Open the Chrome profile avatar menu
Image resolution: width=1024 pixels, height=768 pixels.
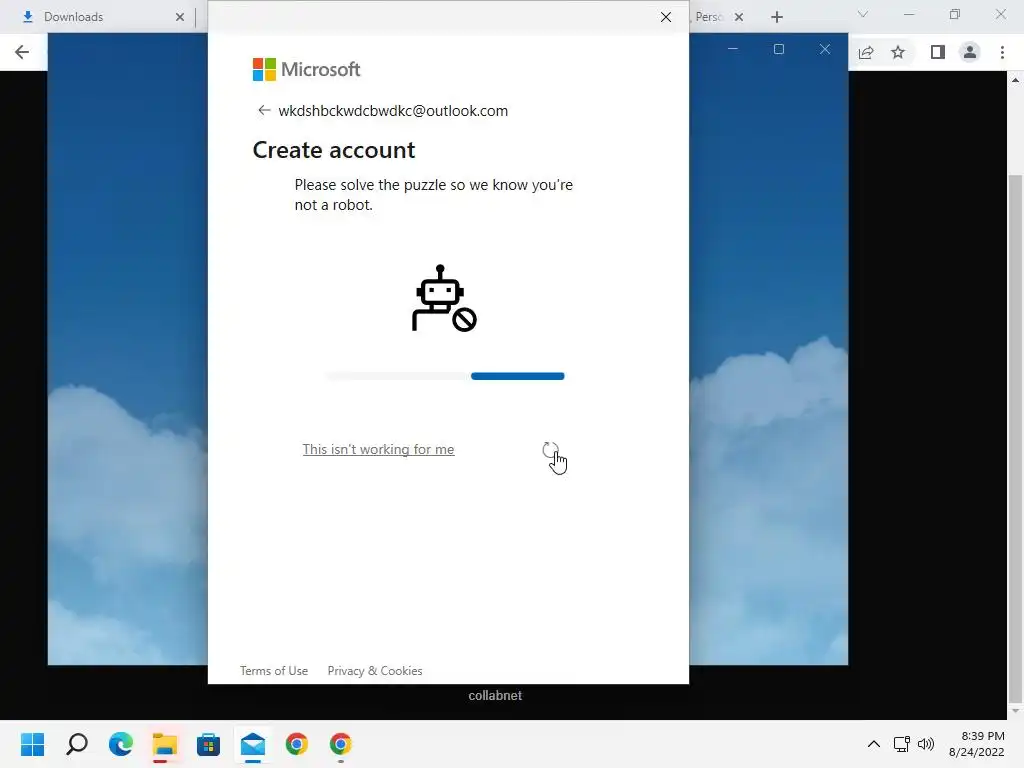tap(970, 52)
